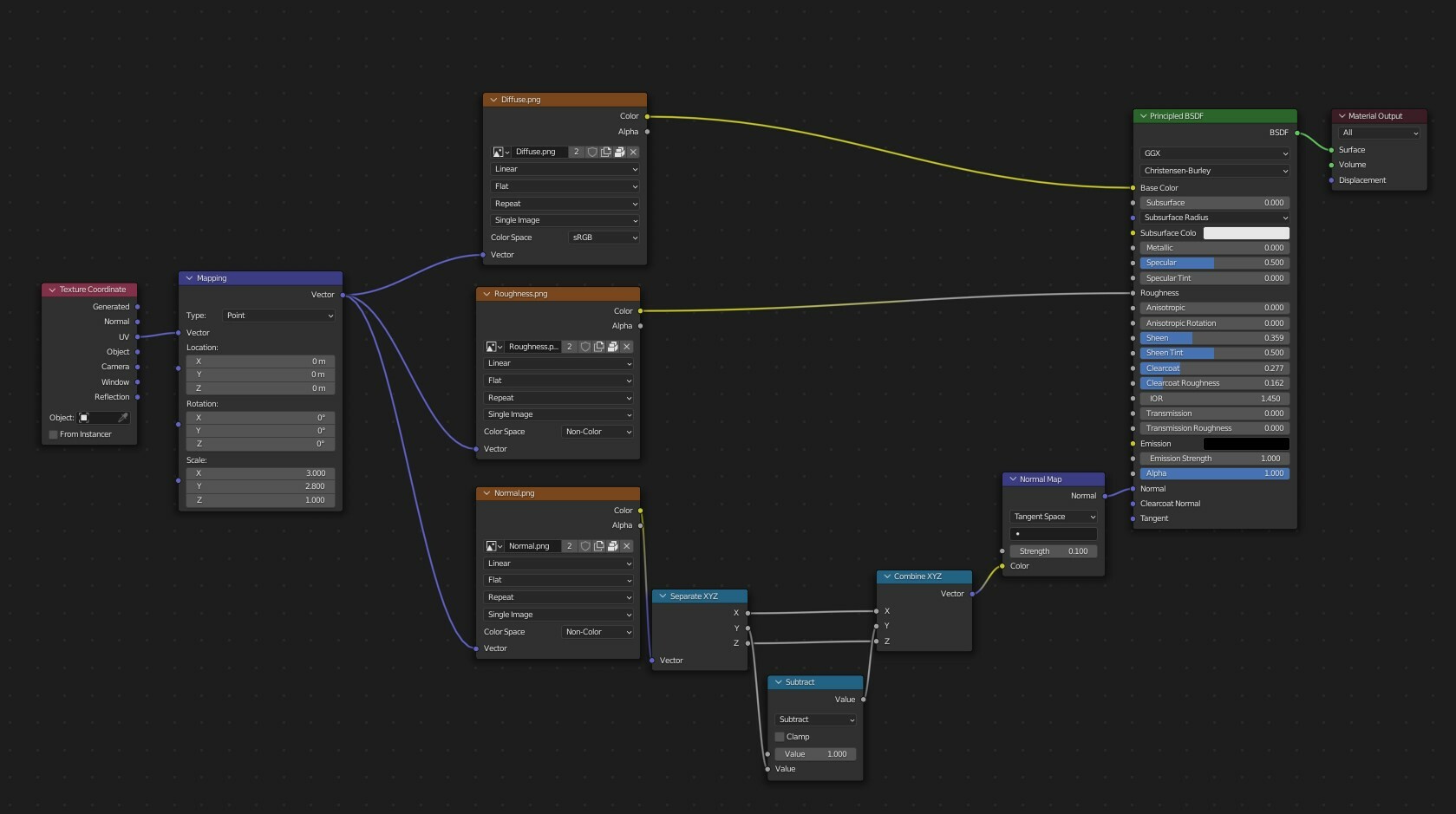The width and height of the screenshot is (1456, 814).
Task: Click image name field on Normal.png node
Action: (x=533, y=546)
